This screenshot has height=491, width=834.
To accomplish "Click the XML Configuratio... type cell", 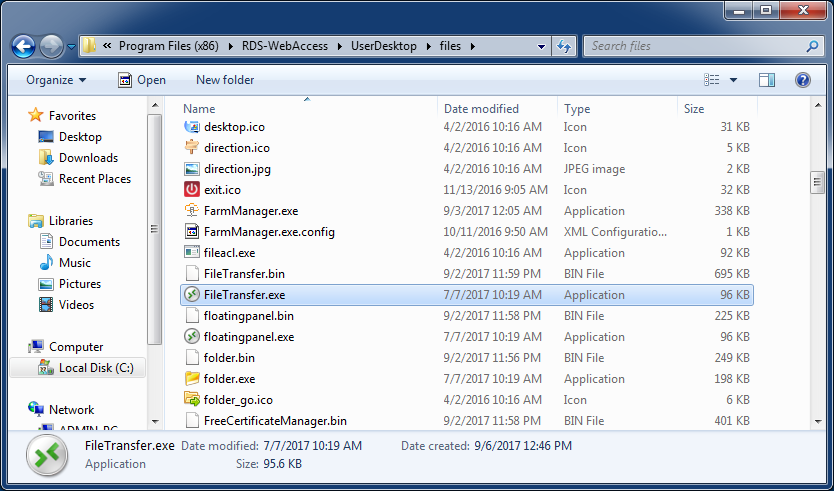I will [x=615, y=231].
